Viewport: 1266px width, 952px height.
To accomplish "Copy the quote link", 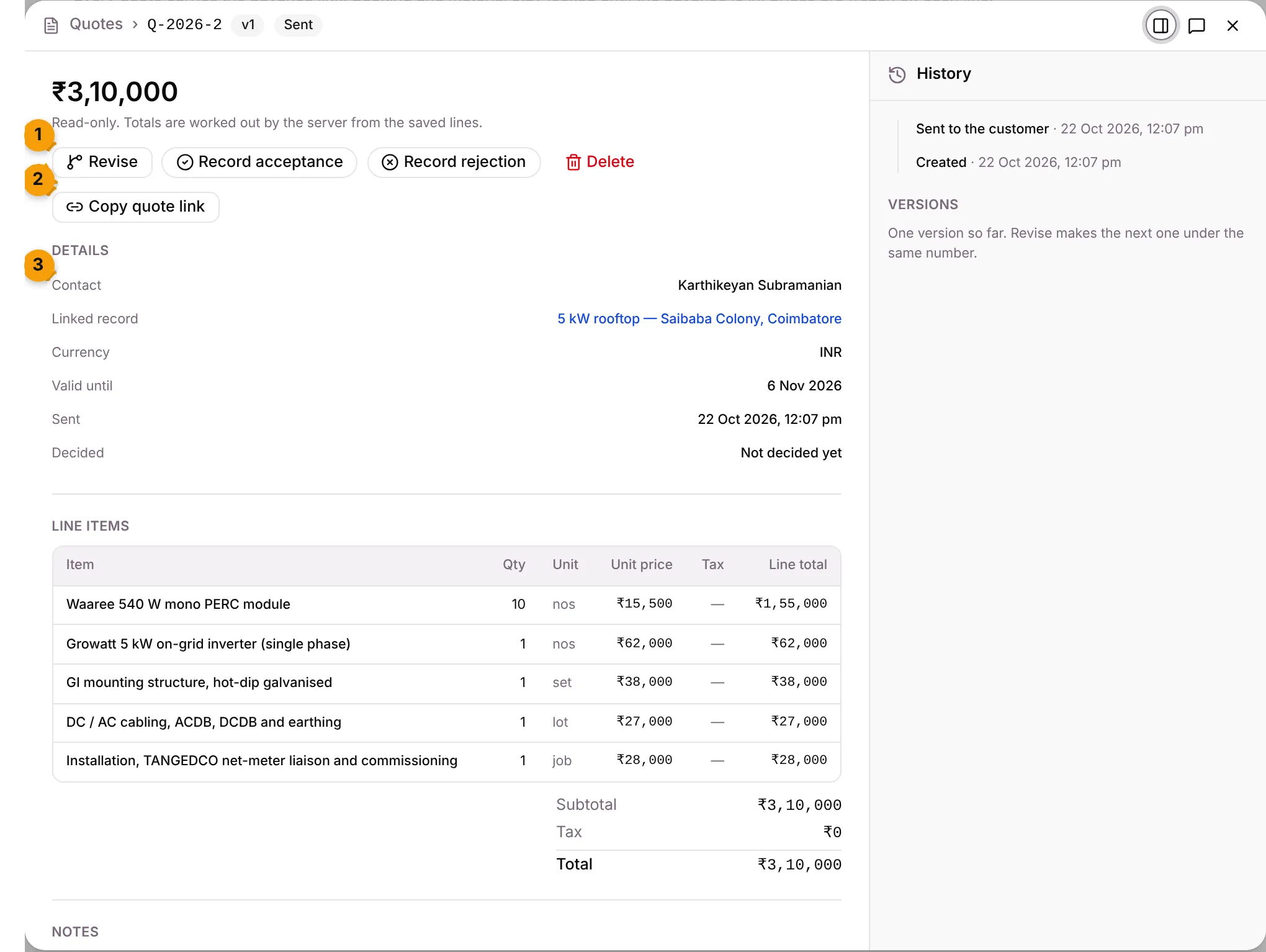I will pos(136,207).
